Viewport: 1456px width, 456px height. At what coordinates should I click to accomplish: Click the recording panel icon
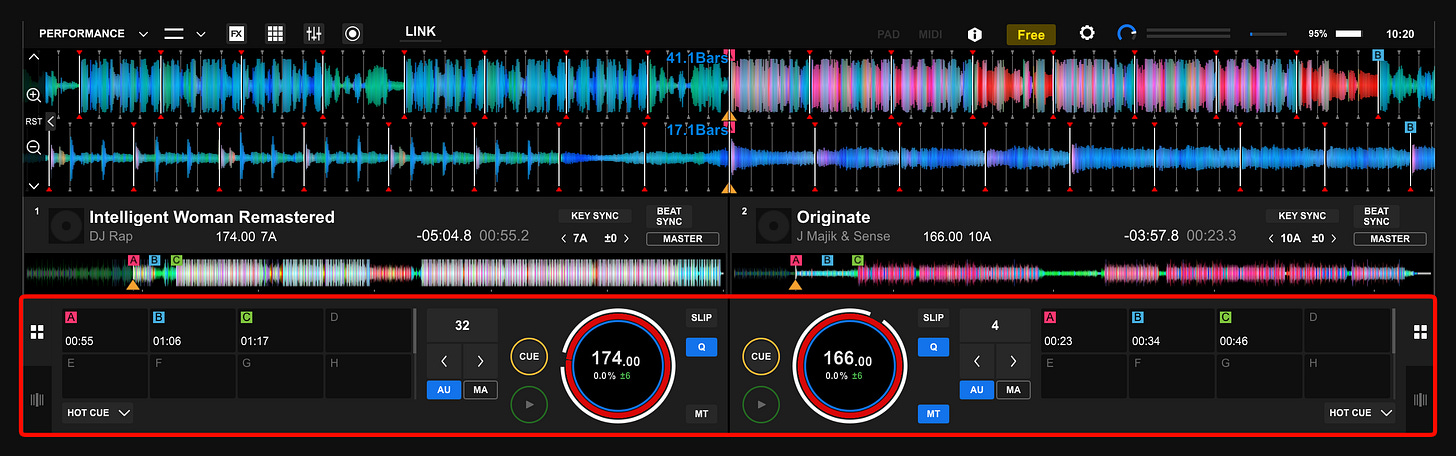coord(352,33)
